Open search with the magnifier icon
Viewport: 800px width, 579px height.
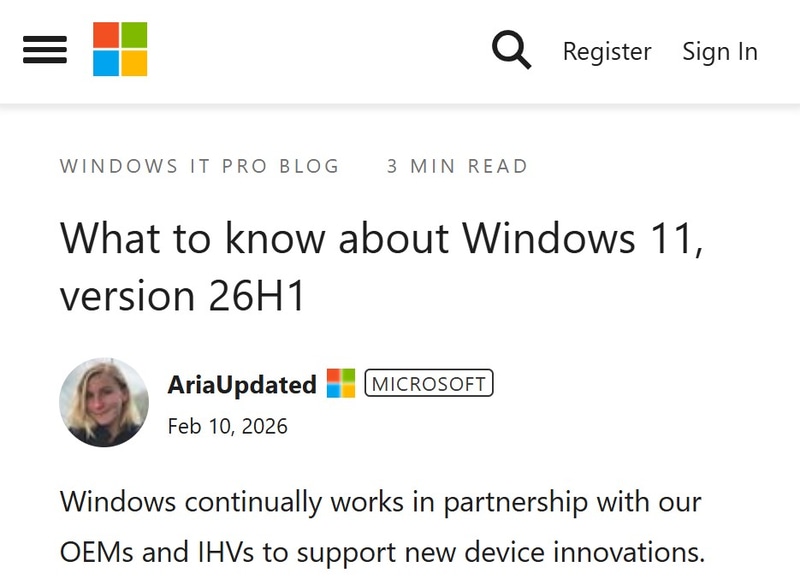click(511, 50)
